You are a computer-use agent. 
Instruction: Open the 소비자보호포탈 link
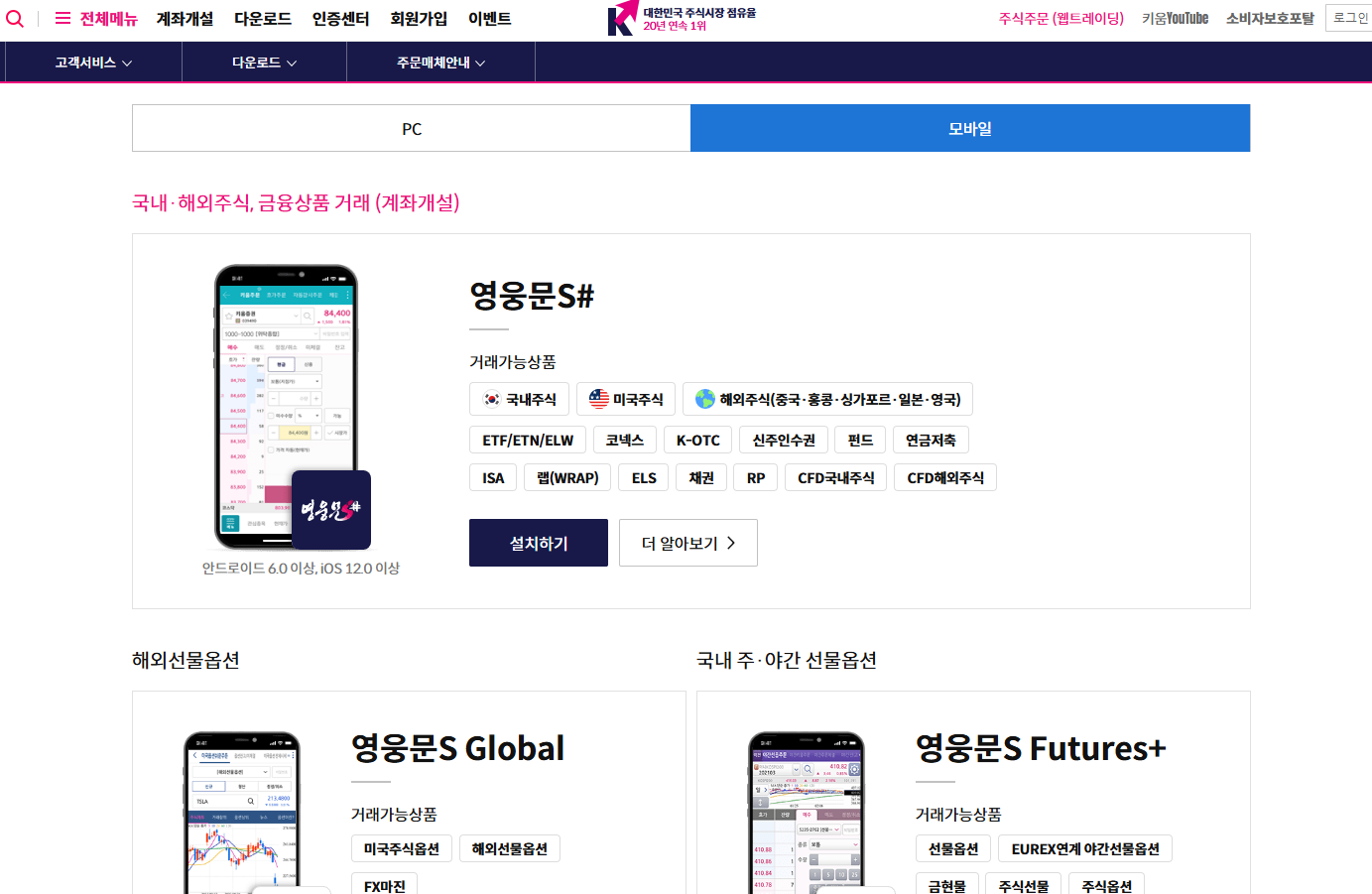[1270, 19]
